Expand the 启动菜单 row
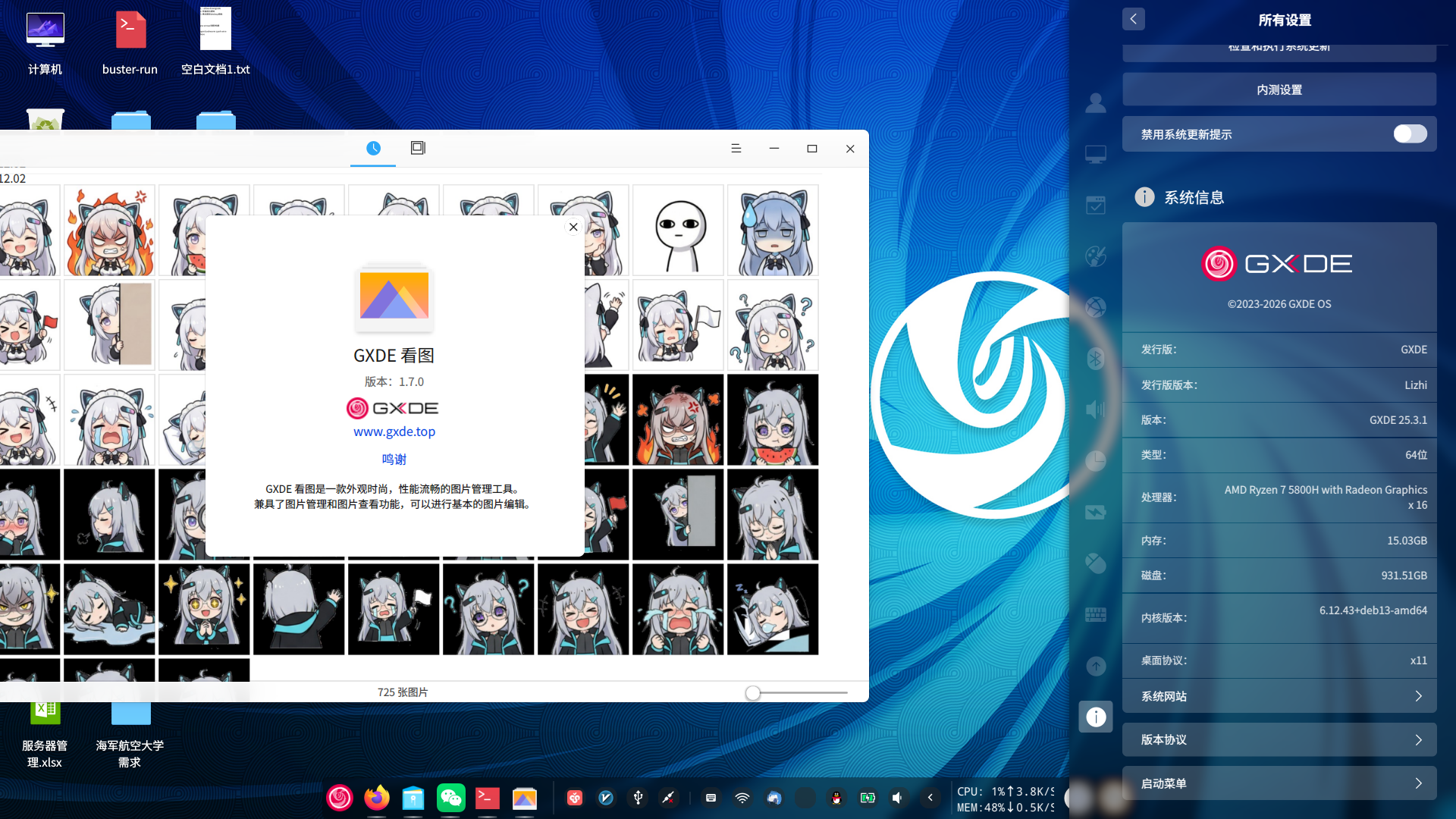This screenshot has width=1456, height=819. coord(1279,783)
